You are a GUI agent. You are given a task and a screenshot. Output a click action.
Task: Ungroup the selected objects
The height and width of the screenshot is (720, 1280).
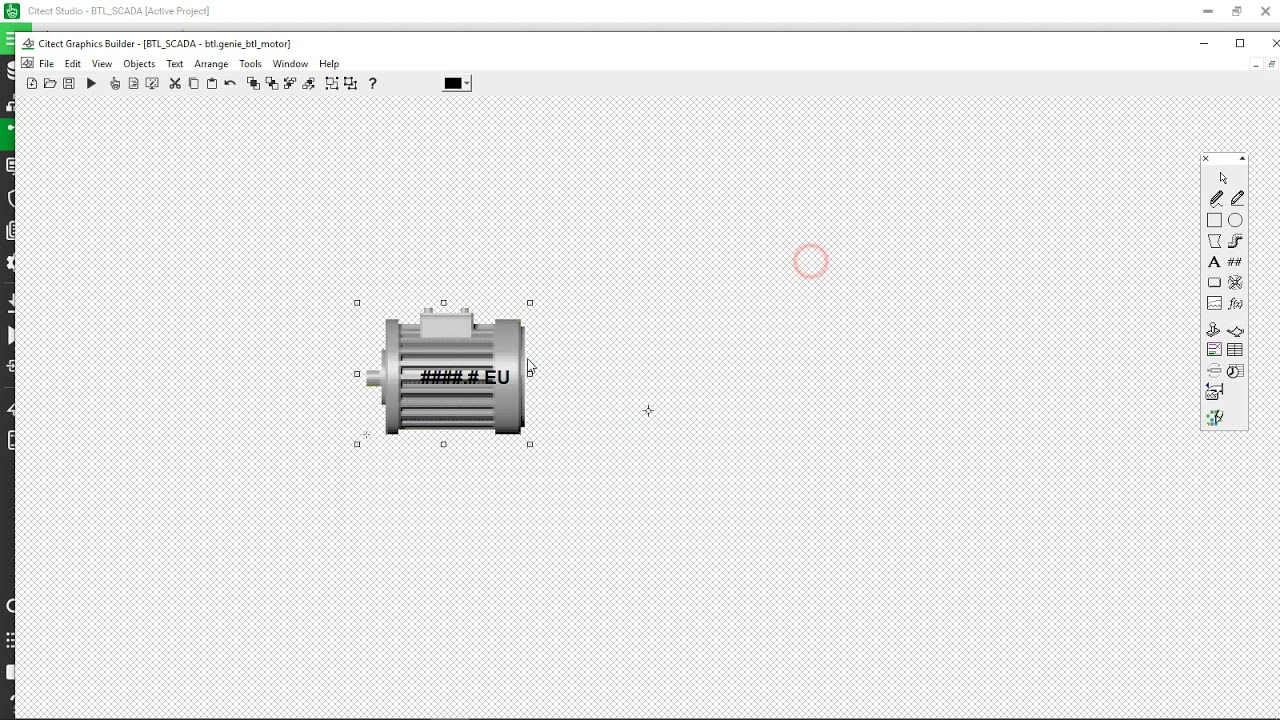(308, 84)
